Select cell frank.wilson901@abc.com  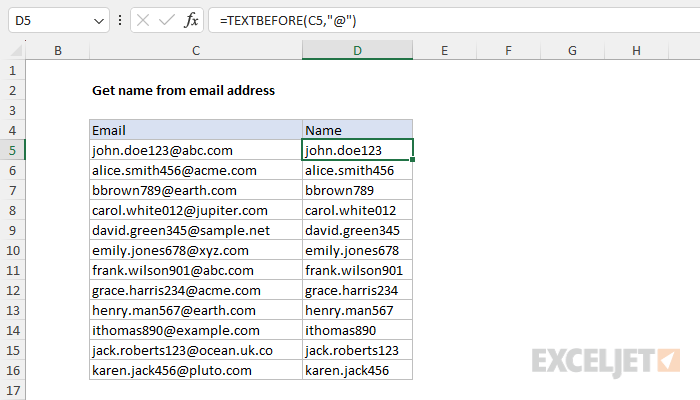(196, 270)
